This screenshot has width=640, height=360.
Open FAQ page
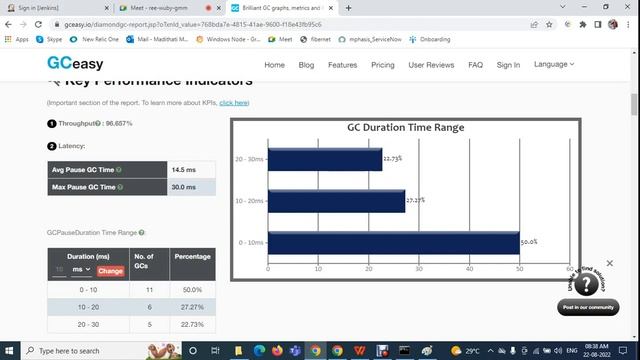coord(476,65)
